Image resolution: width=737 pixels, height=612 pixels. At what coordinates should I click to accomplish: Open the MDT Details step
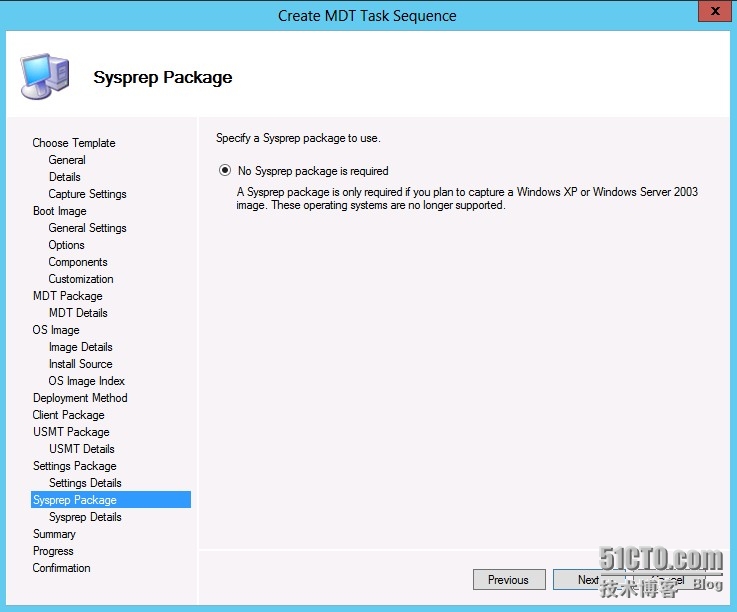point(78,313)
